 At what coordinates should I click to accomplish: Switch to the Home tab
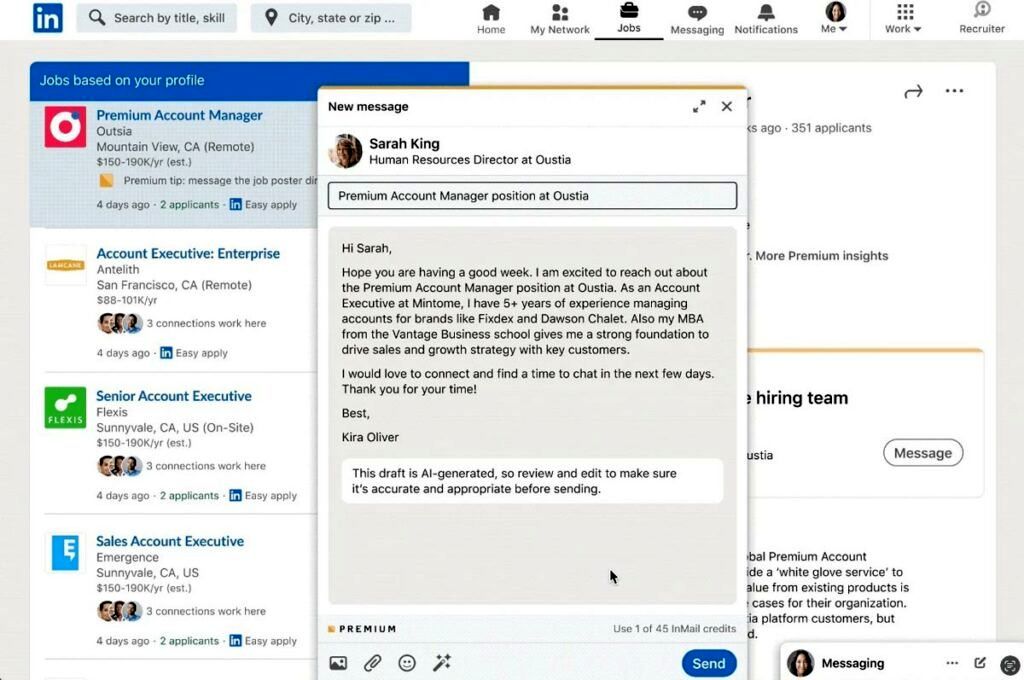pos(491,19)
